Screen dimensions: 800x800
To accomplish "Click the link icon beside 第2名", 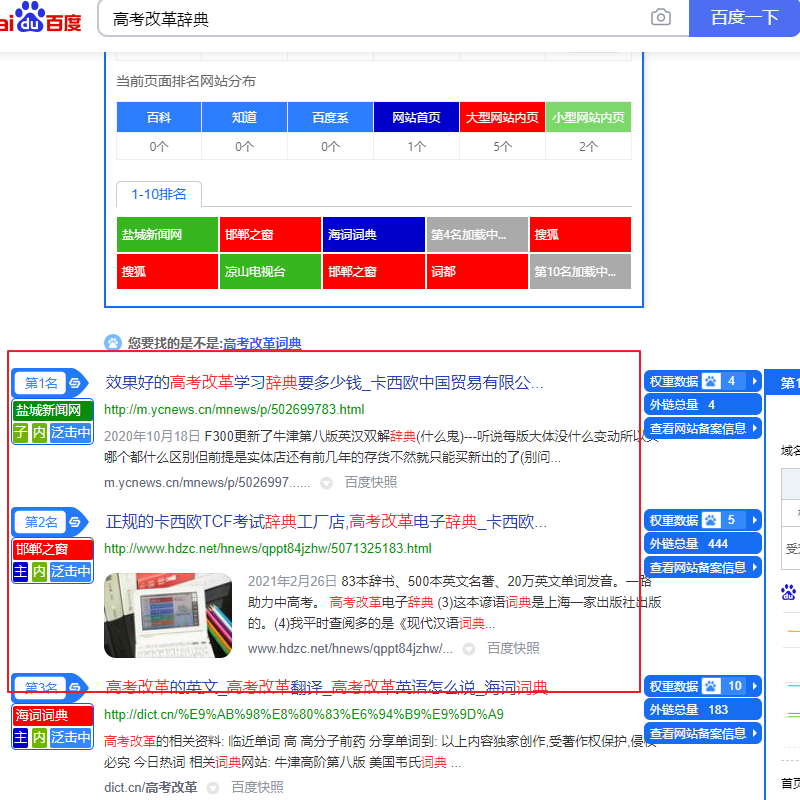I will click(75, 521).
